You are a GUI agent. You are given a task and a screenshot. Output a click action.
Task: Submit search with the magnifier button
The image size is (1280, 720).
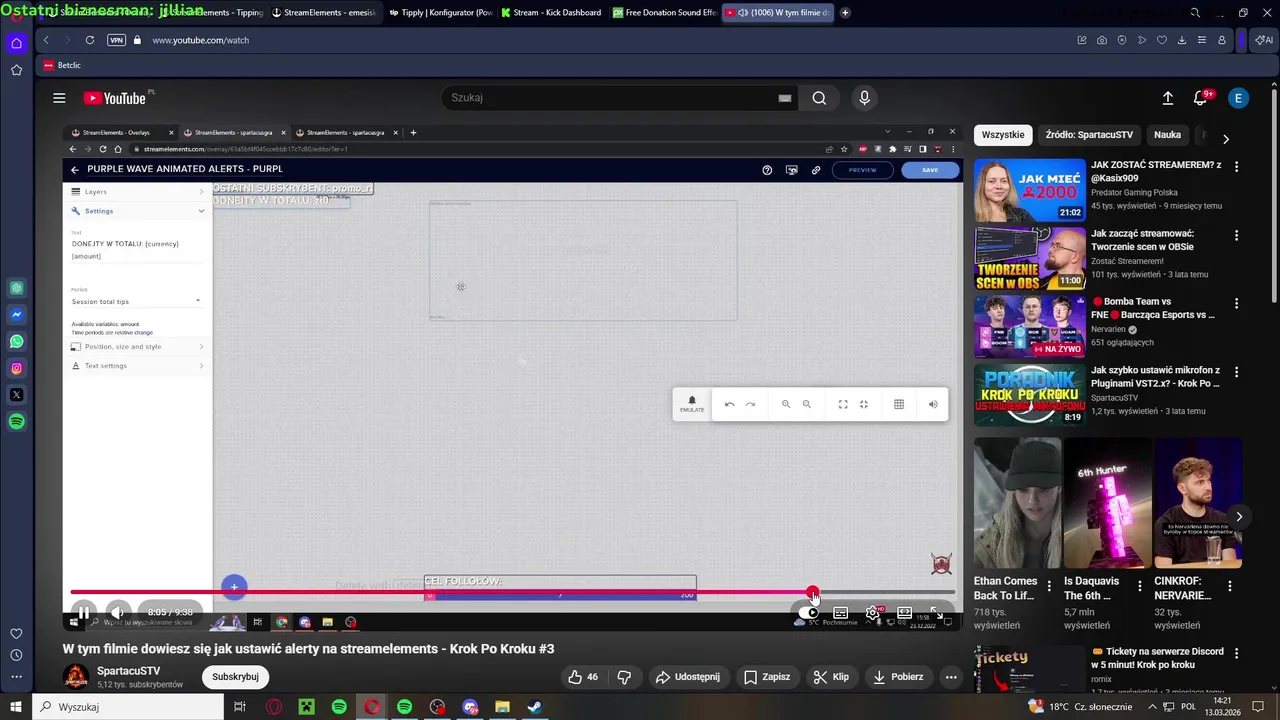[819, 98]
